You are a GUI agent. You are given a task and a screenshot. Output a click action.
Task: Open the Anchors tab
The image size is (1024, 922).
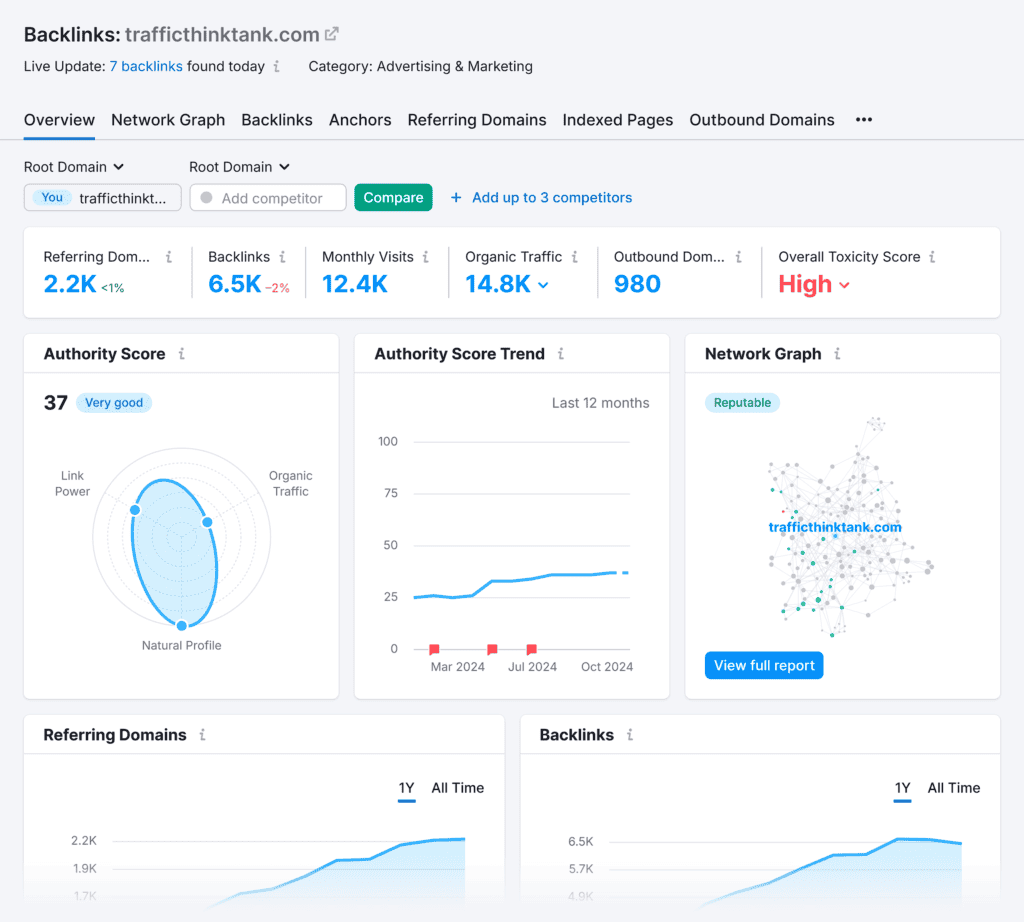coord(360,120)
